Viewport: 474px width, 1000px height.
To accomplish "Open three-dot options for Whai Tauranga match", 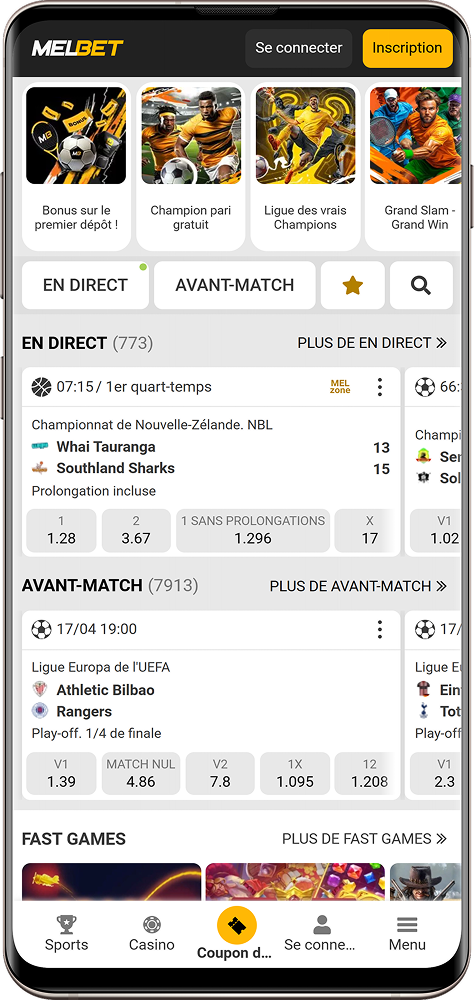I will (x=380, y=387).
